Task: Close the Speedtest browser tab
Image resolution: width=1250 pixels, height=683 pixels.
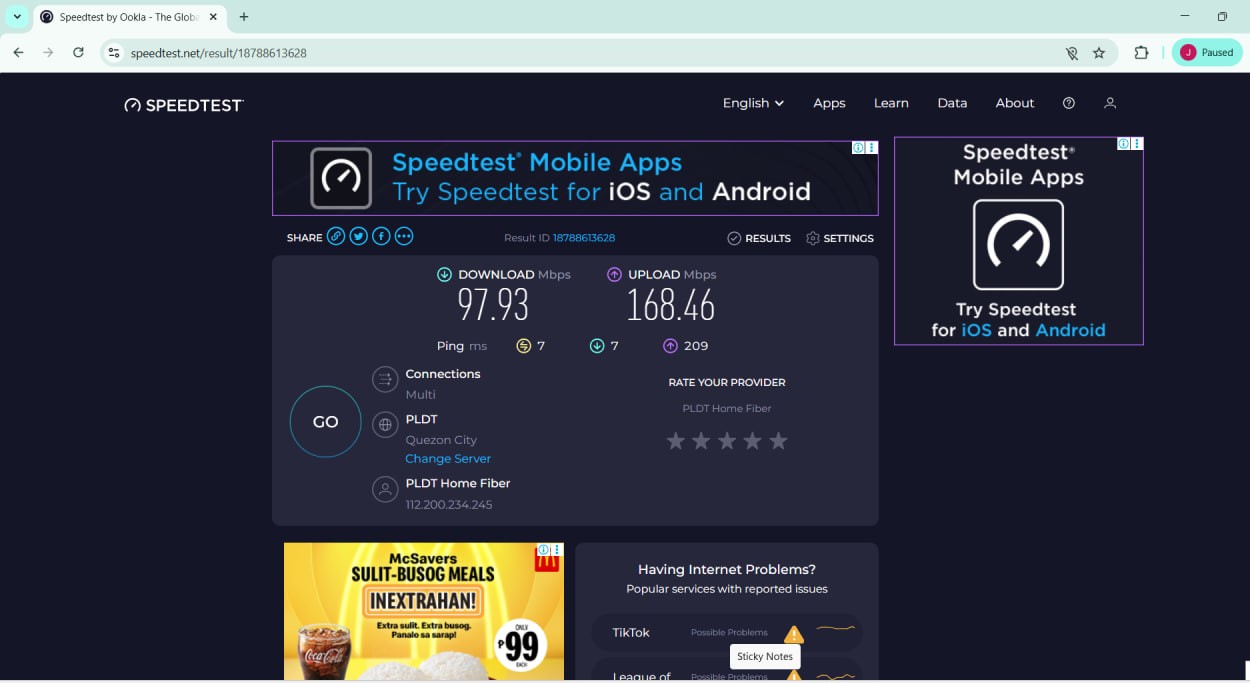Action: pyautogui.click(x=213, y=17)
